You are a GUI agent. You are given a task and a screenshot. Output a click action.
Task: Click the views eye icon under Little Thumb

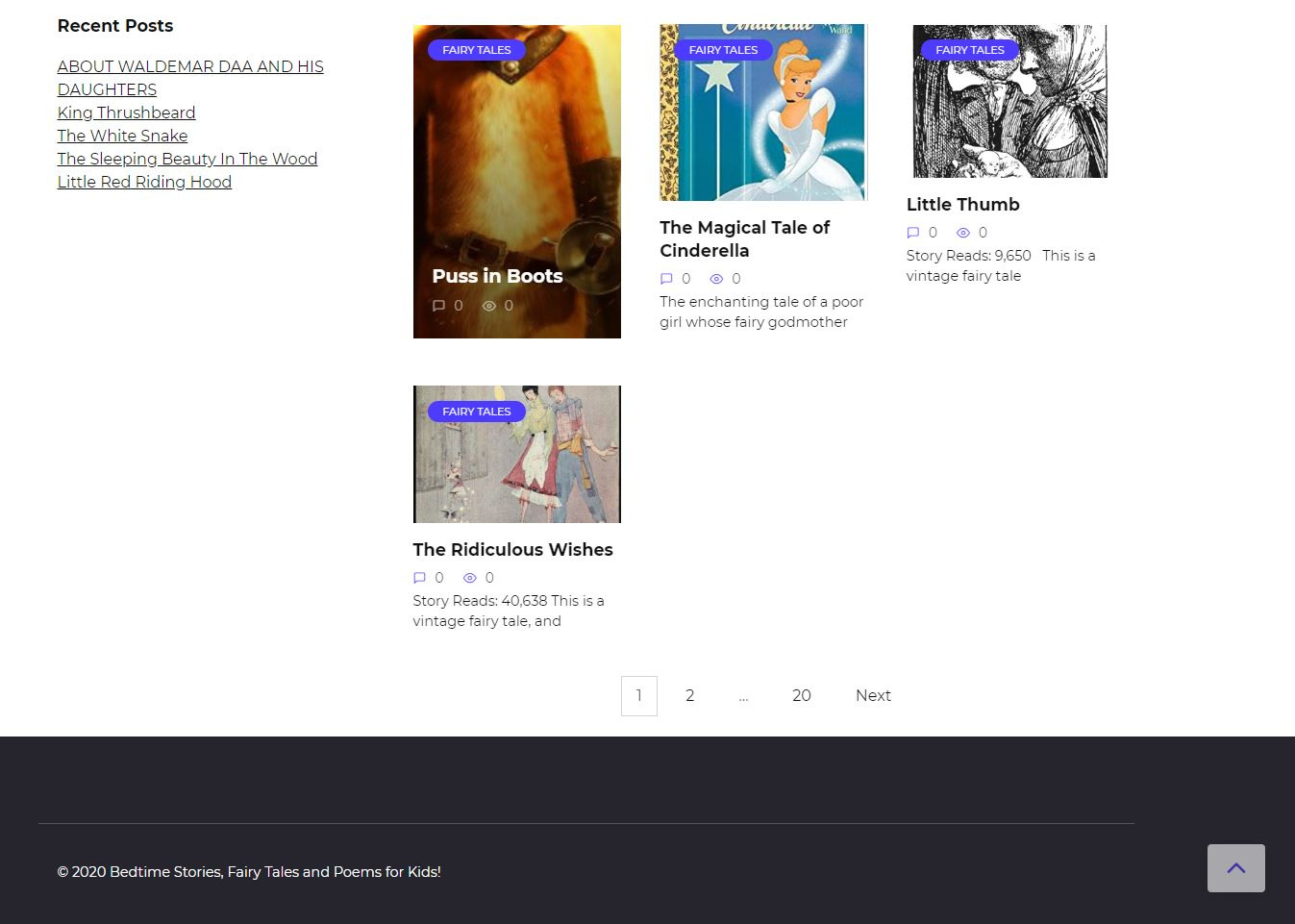[963, 233]
